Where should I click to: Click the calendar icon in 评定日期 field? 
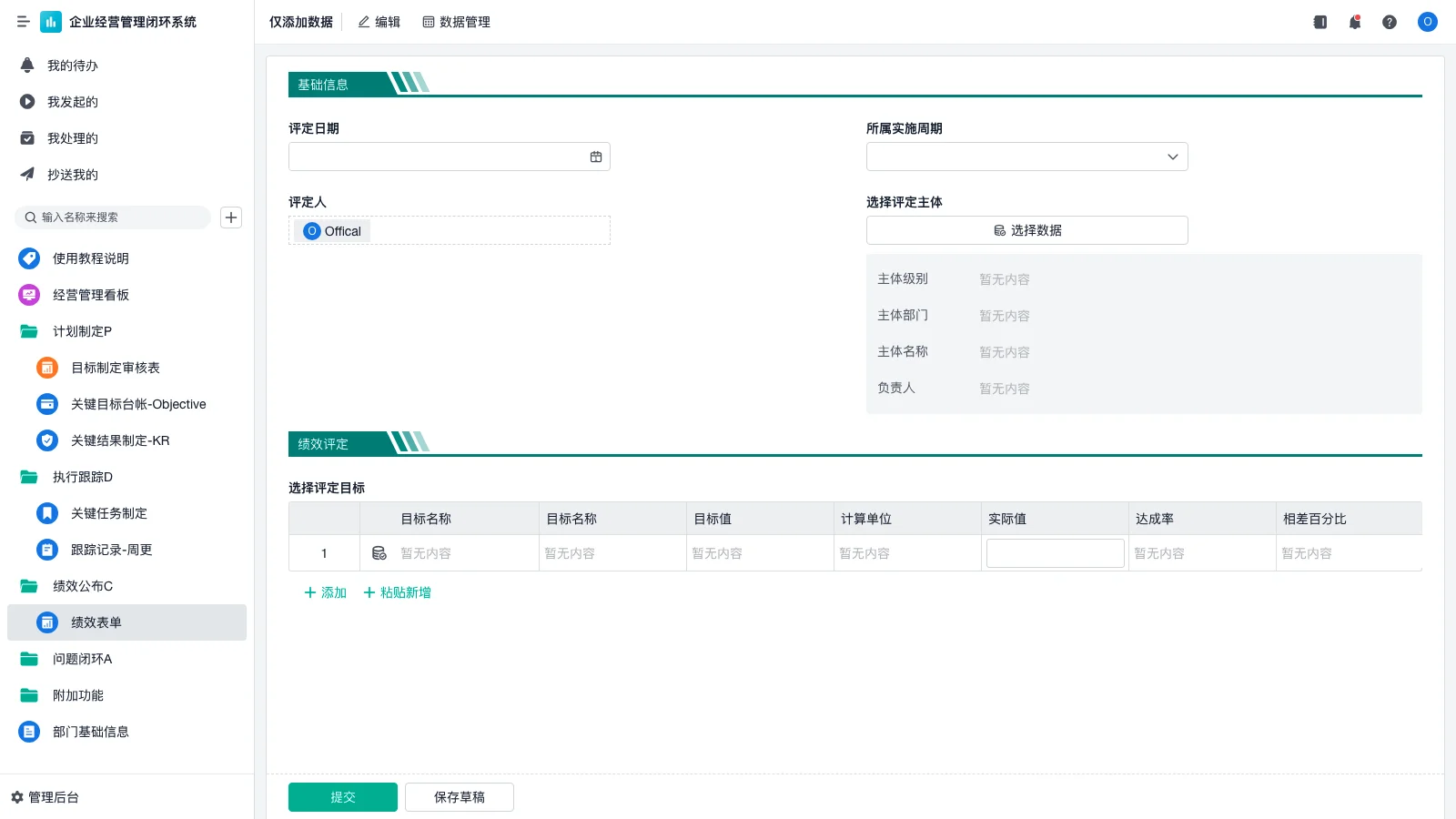596,157
